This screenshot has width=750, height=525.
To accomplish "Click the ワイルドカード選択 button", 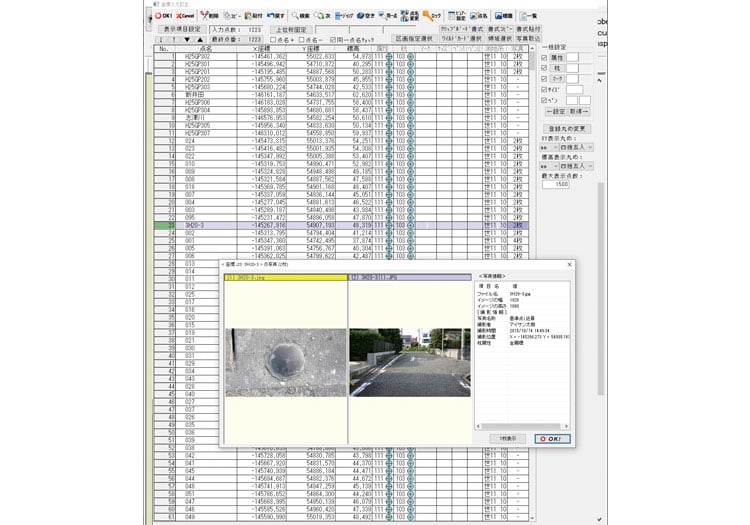I will pos(462,39).
